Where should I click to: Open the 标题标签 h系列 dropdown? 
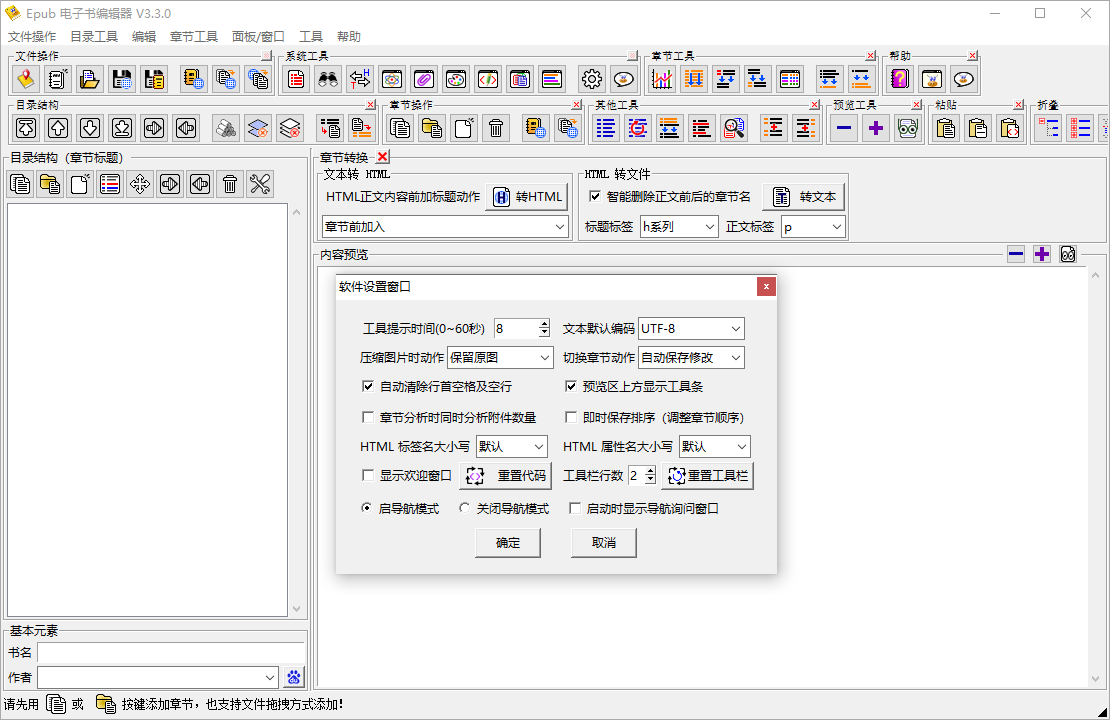[679, 227]
